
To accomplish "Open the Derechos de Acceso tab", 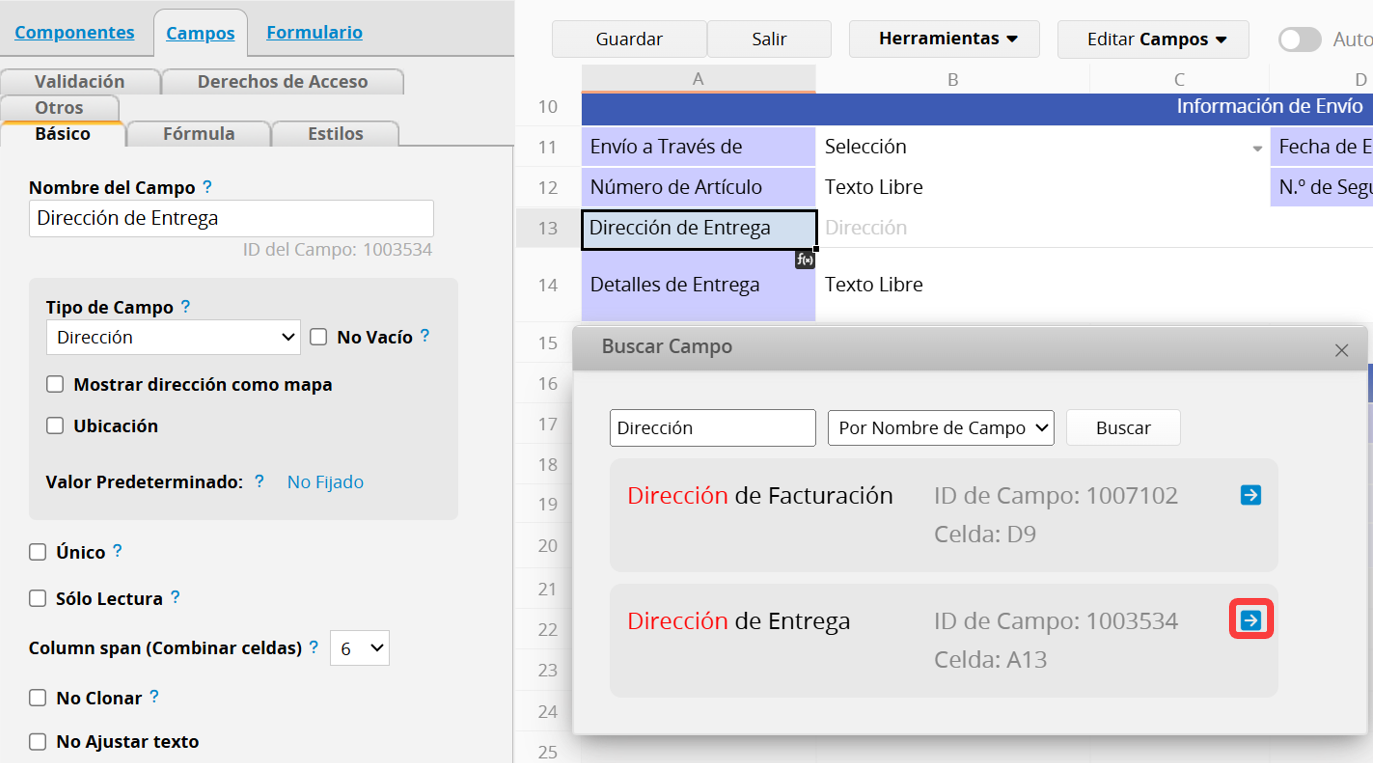I will tap(282, 82).
